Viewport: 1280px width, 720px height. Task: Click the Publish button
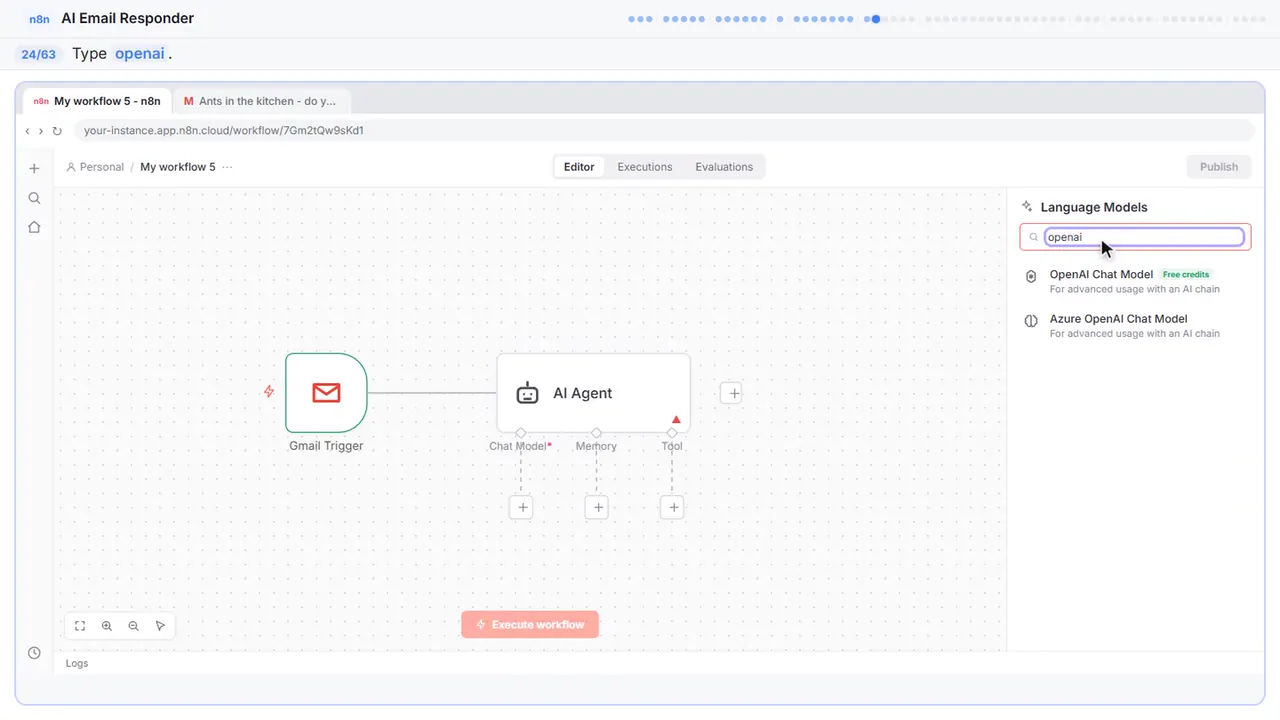[x=1219, y=167]
